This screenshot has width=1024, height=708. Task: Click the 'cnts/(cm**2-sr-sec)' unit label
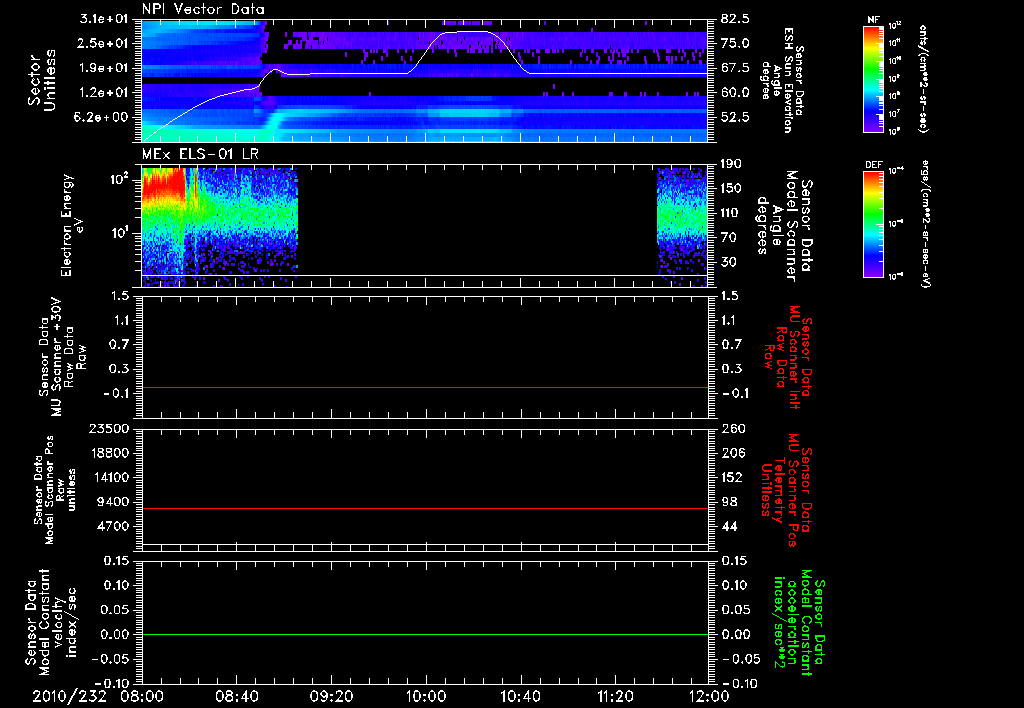pyautogui.click(x=923, y=78)
